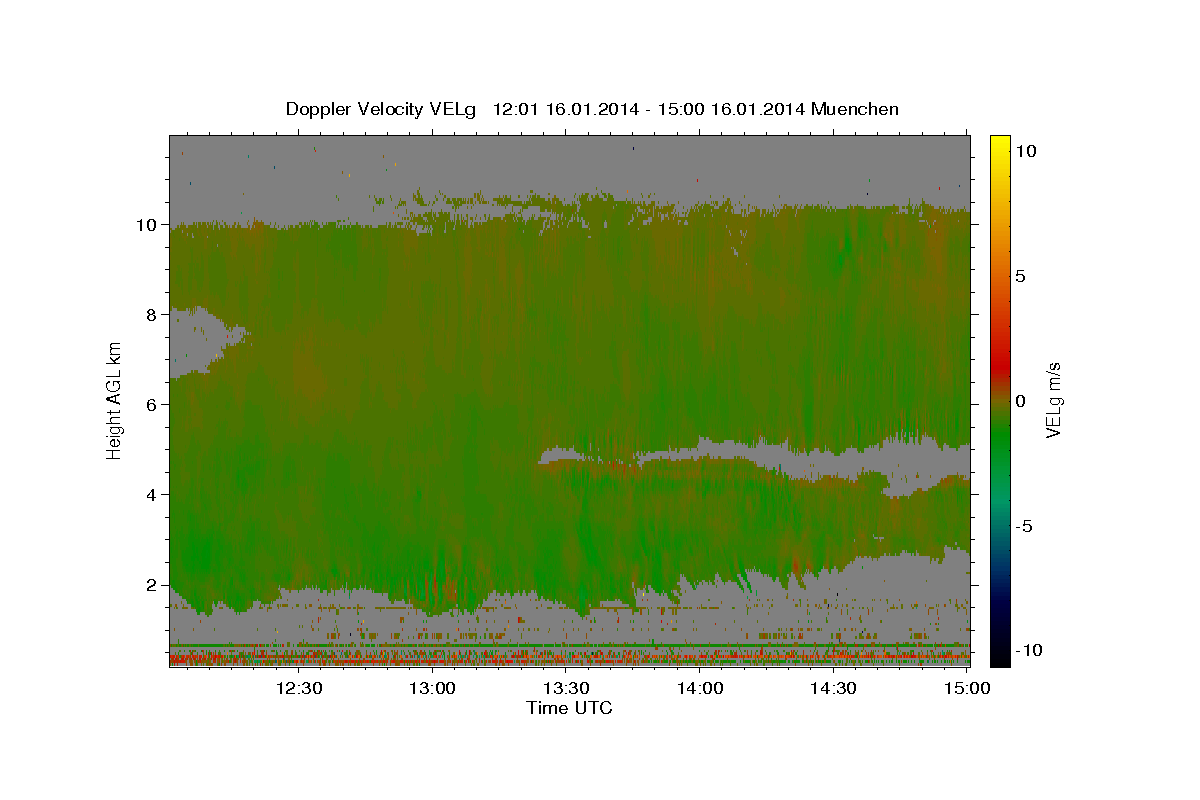Click the 14:30 time tick label

833,688
